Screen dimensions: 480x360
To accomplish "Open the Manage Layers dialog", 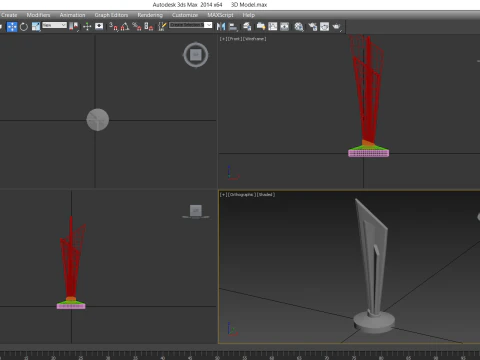I will [x=247, y=27].
